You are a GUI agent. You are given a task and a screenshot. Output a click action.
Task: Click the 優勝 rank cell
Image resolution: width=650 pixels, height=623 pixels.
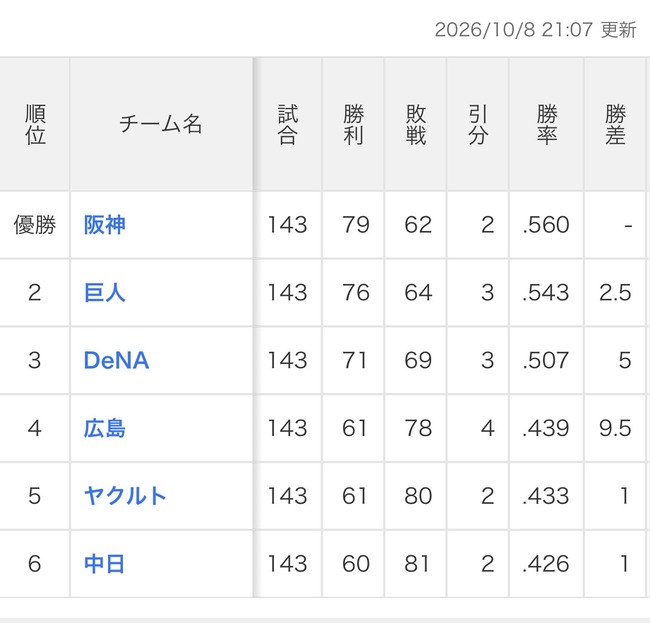35,225
